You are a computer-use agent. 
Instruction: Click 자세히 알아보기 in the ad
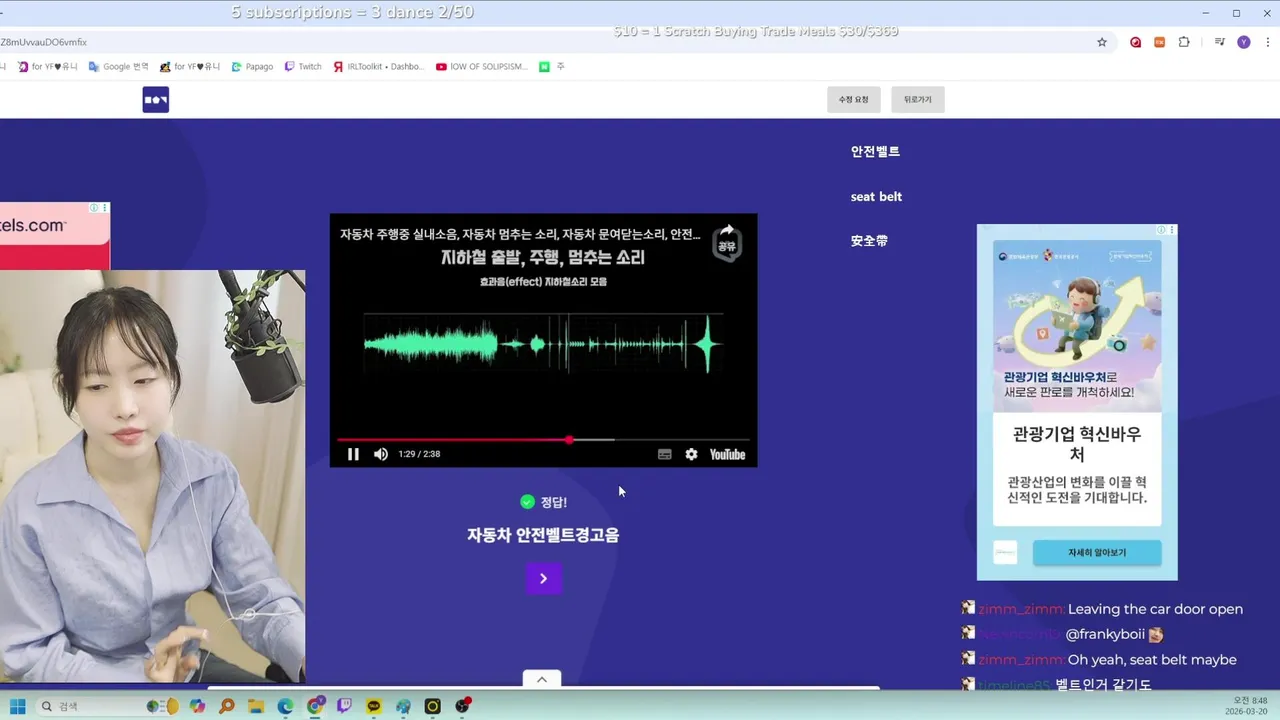click(1097, 553)
